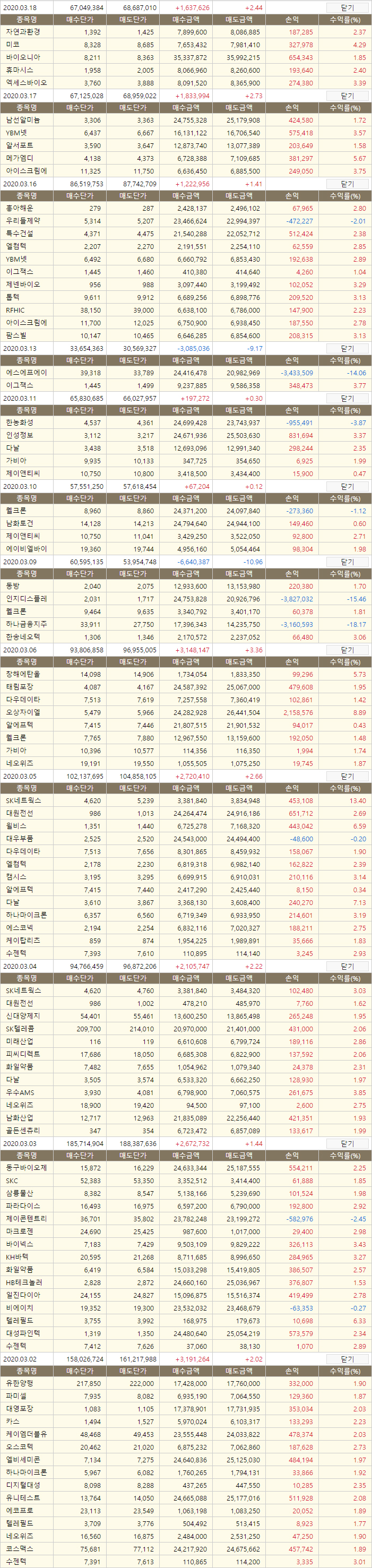Collapse the 2020.03.03 section via 닫기
Viewport: 372px width, 1568px height.
tap(347, 1143)
